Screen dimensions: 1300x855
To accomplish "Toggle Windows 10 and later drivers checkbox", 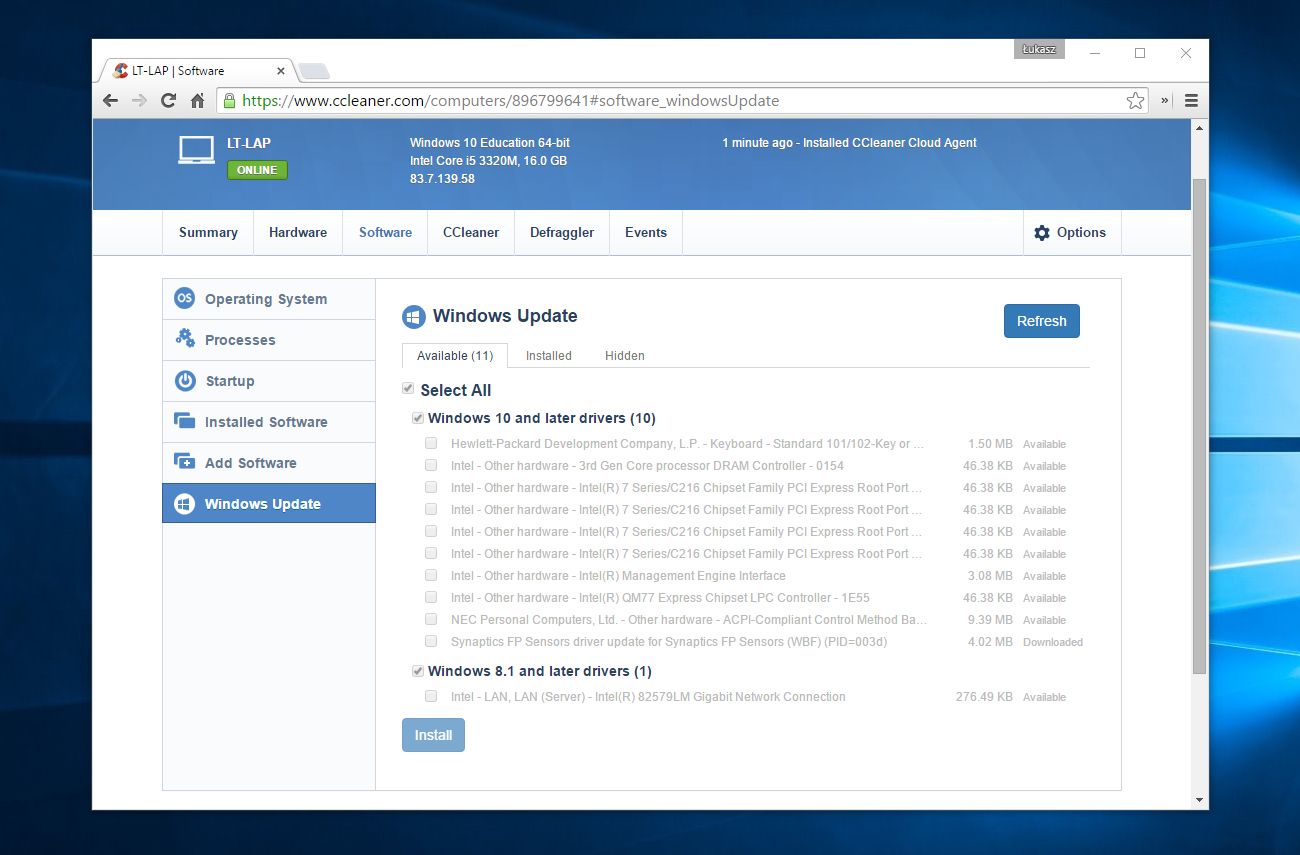I will pyautogui.click(x=418, y=418).
